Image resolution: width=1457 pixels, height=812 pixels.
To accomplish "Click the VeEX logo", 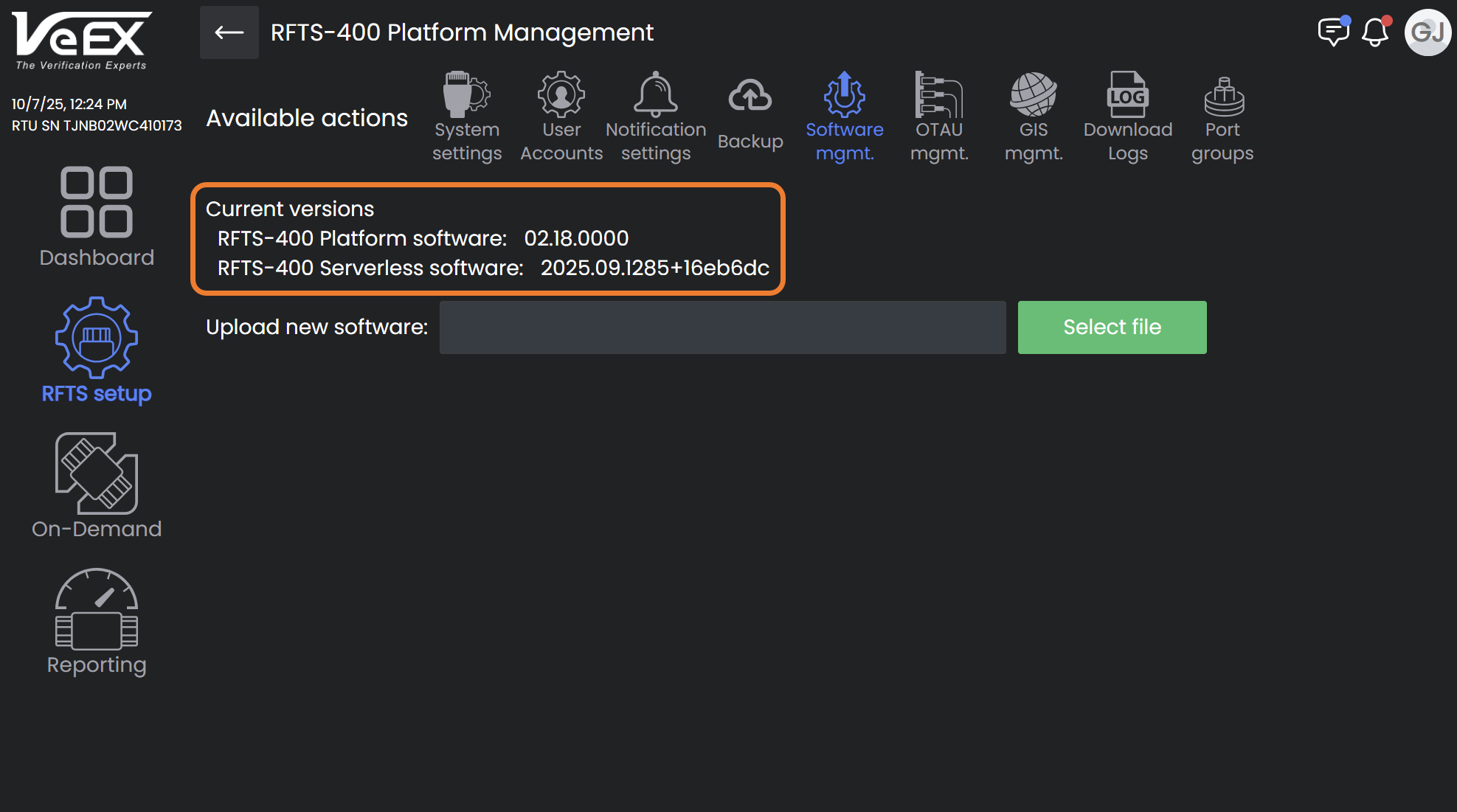I will pos(82,41).
